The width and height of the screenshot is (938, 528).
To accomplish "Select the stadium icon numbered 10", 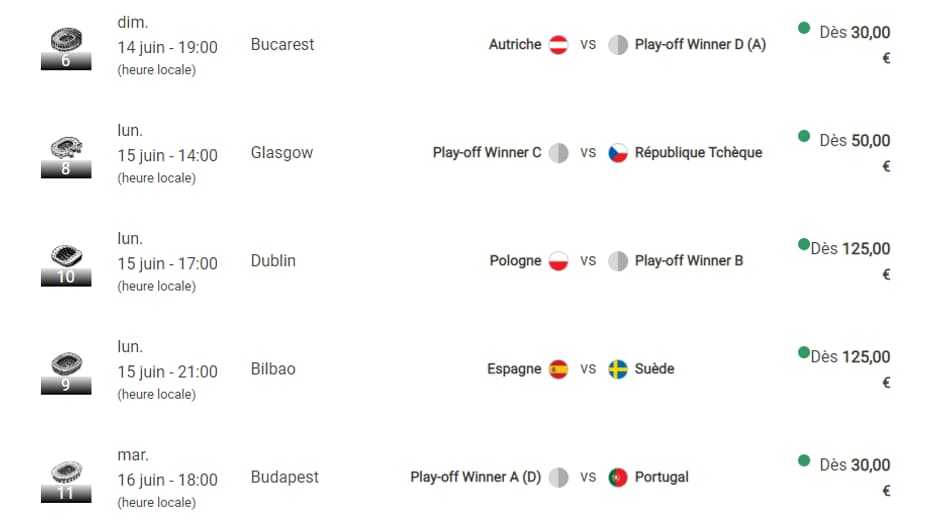I will 66,264.
